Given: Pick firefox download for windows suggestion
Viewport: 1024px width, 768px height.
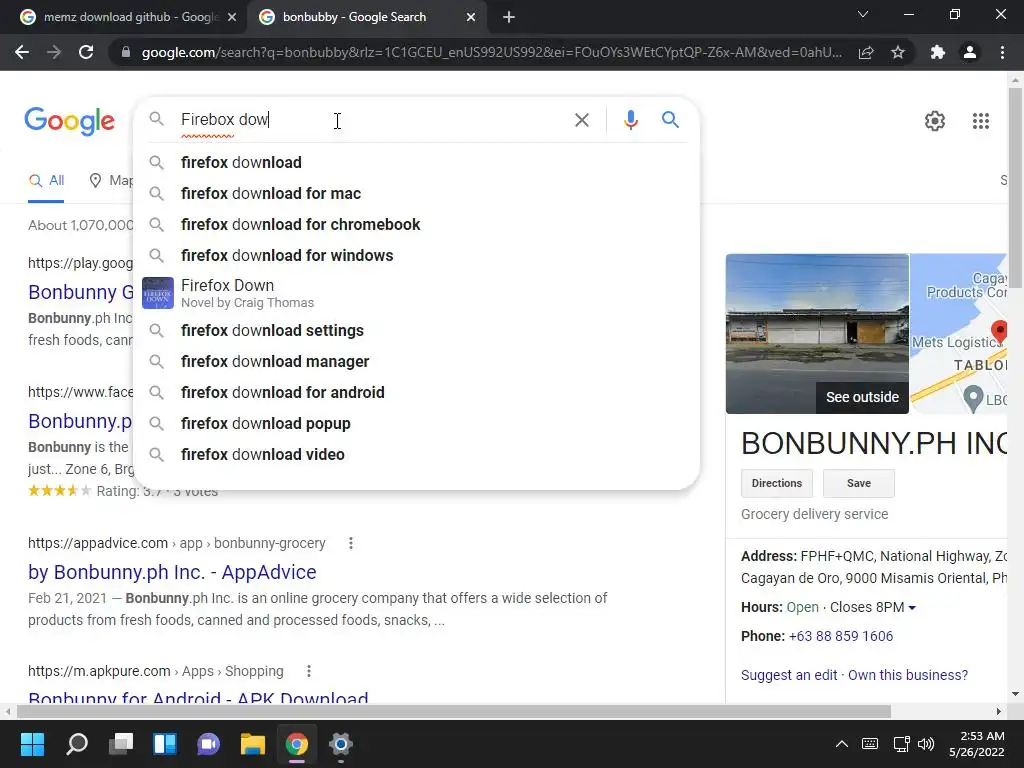Looking at the screenshot, I should (x=417, y=255).
